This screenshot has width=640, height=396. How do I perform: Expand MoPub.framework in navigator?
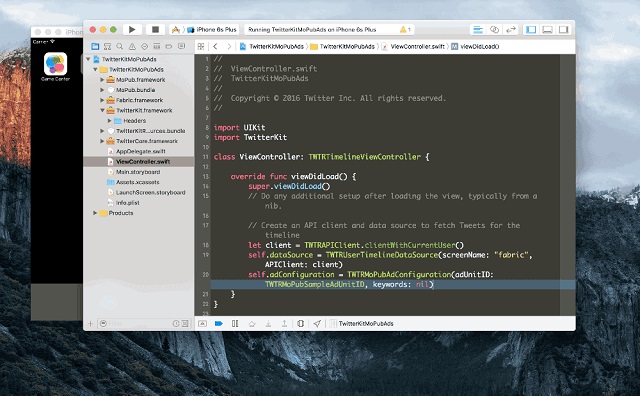102,80
